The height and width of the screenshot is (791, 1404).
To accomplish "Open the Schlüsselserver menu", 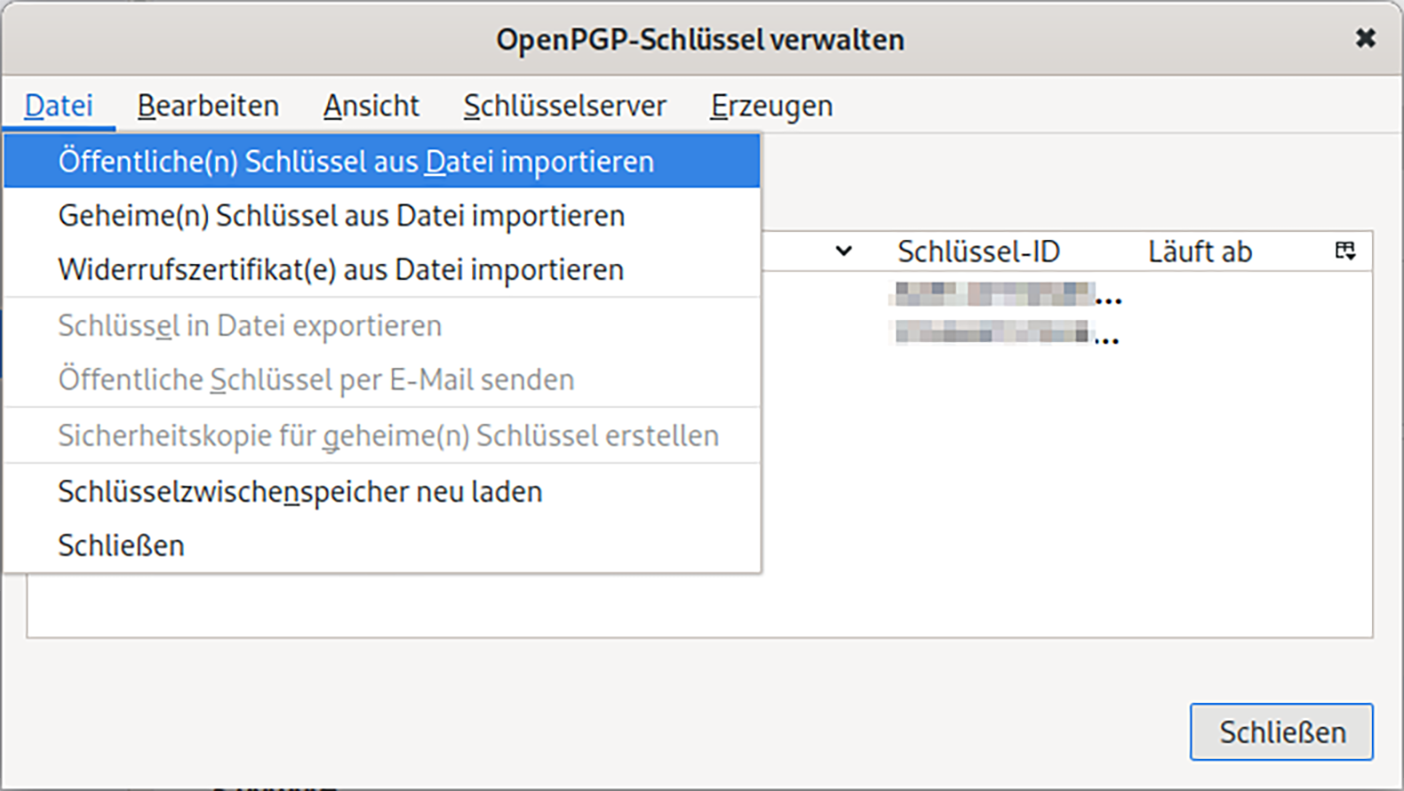I will (565, 106).
